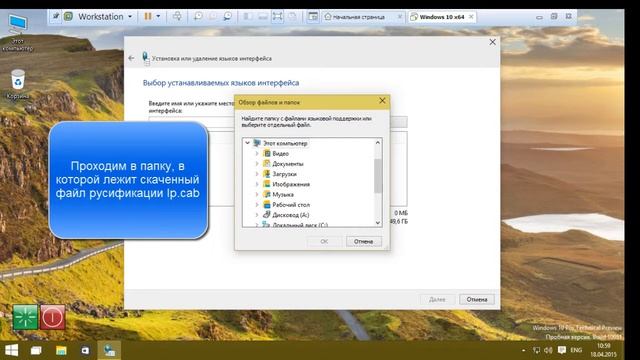Go back with the wizard arrow
This screenshot has height=360, width=640.
131,58
